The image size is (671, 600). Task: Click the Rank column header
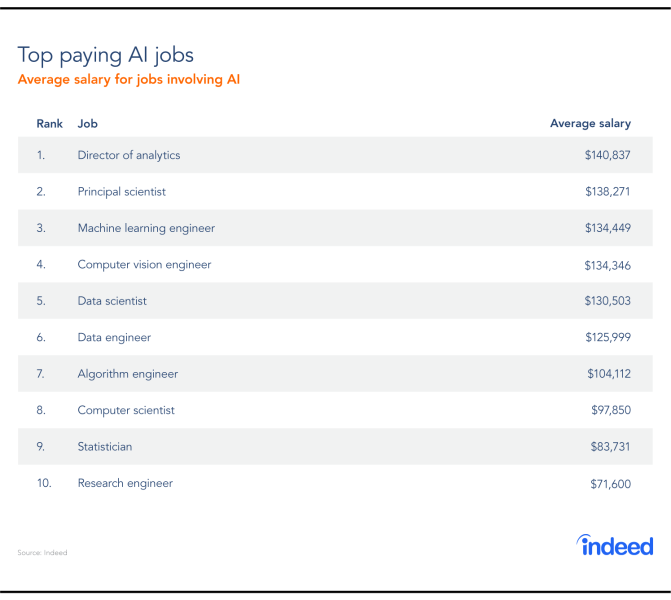point(50,124)
